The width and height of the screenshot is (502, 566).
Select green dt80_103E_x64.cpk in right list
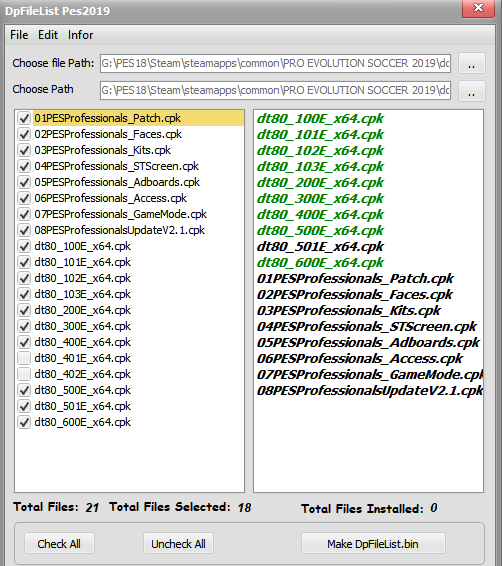tap(320, 167)
